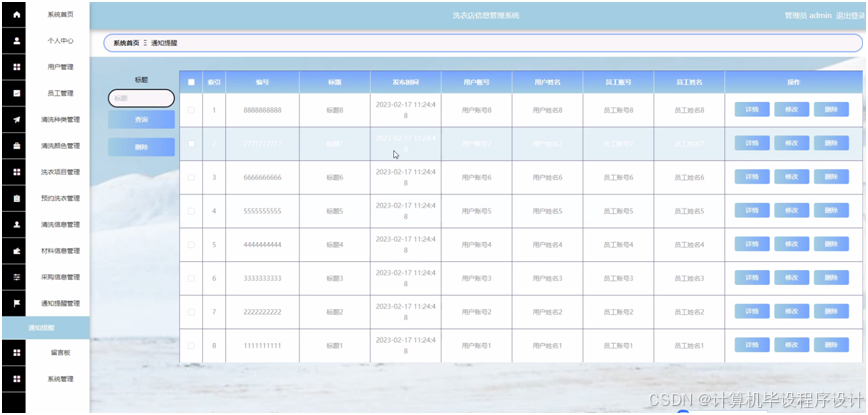
Task: Open 详情 for row 标题2
Action: [752, 312]
